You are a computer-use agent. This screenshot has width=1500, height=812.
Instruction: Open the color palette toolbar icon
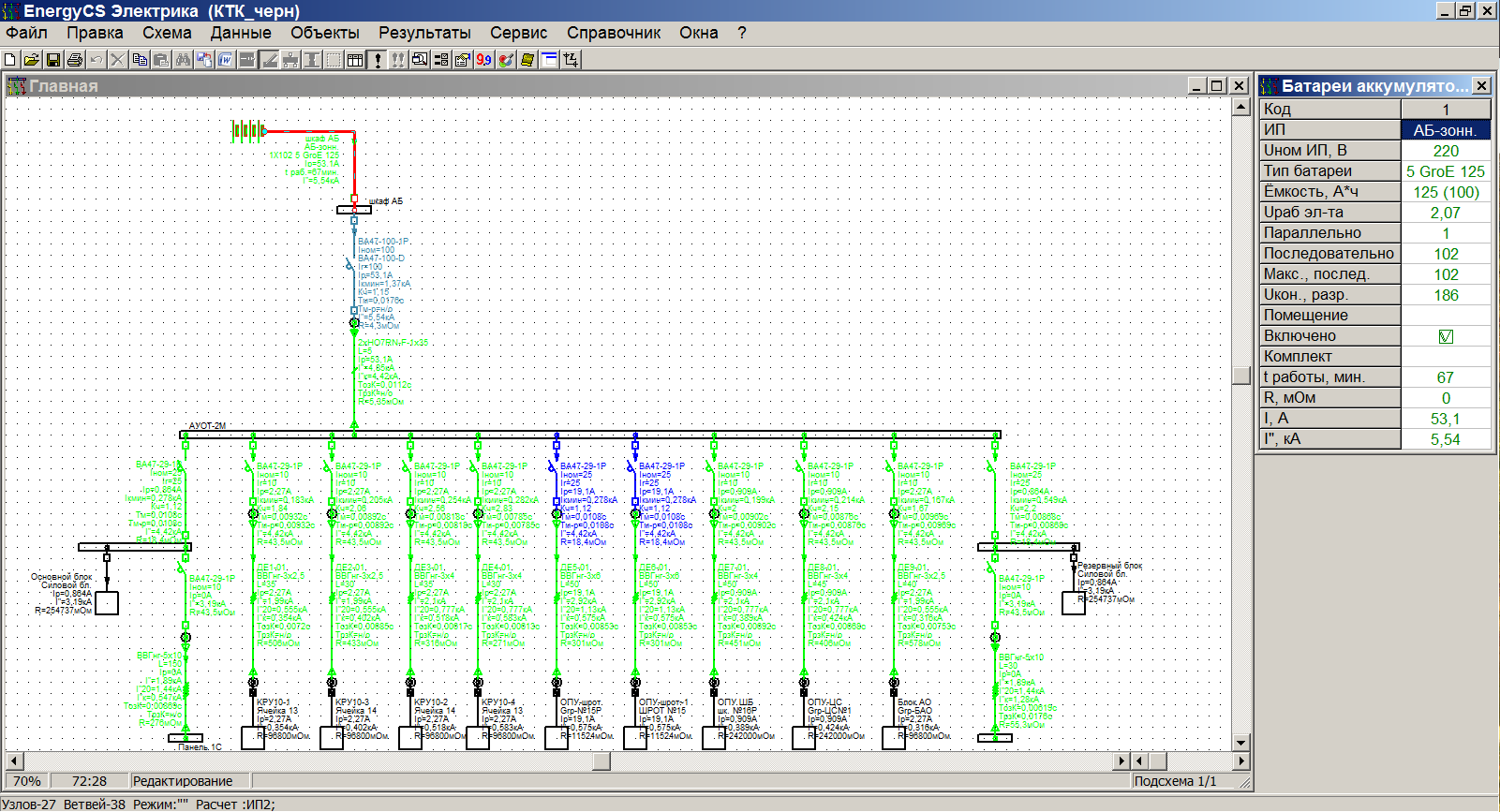[506, 60]
